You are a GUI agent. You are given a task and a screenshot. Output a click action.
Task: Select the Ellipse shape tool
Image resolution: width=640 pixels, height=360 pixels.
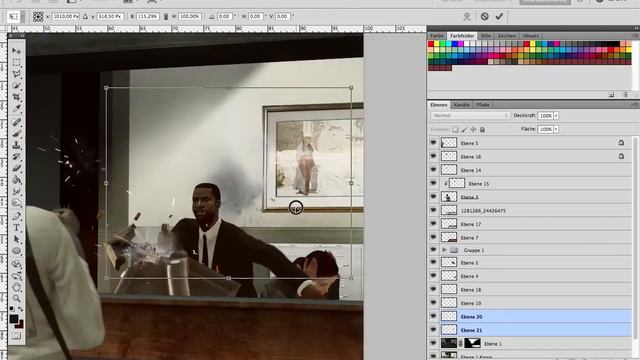pyautogui.click(x=16, y=251)
